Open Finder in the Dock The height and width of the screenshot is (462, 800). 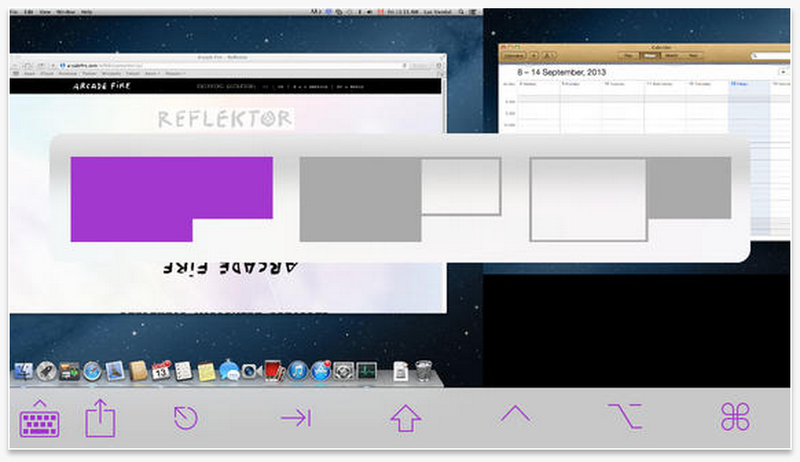click(x=23, y=371)
